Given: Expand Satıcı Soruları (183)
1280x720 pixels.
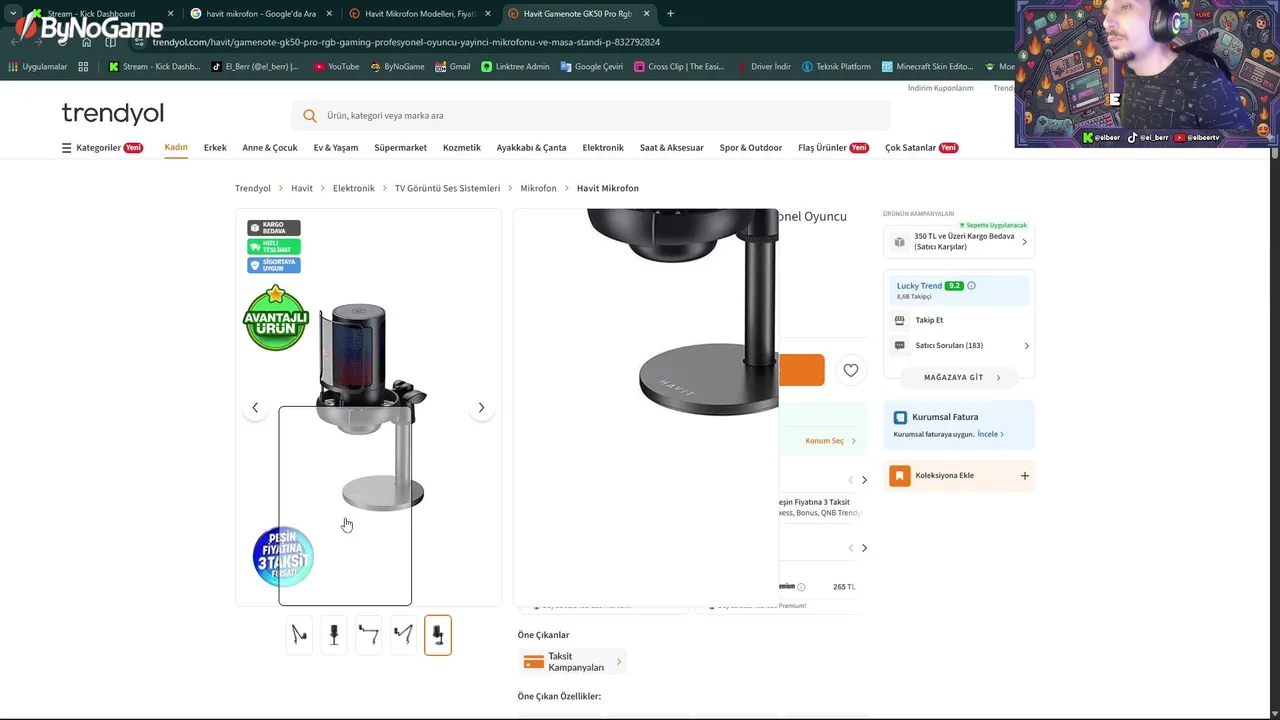Looking at the screenshot, I should (x=959, y=346).
